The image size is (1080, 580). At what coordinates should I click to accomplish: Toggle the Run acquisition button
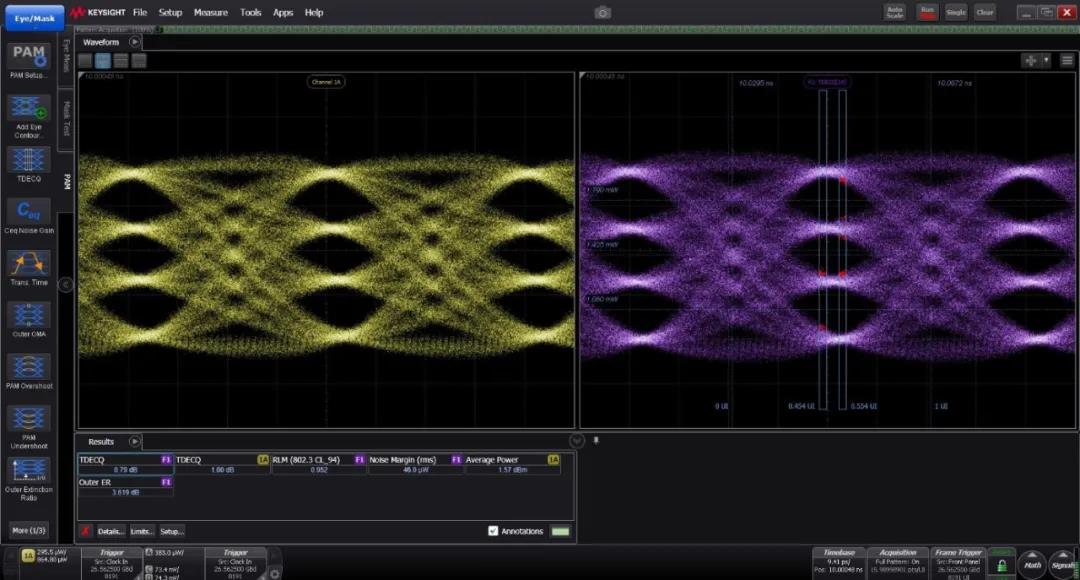[927, 12]
